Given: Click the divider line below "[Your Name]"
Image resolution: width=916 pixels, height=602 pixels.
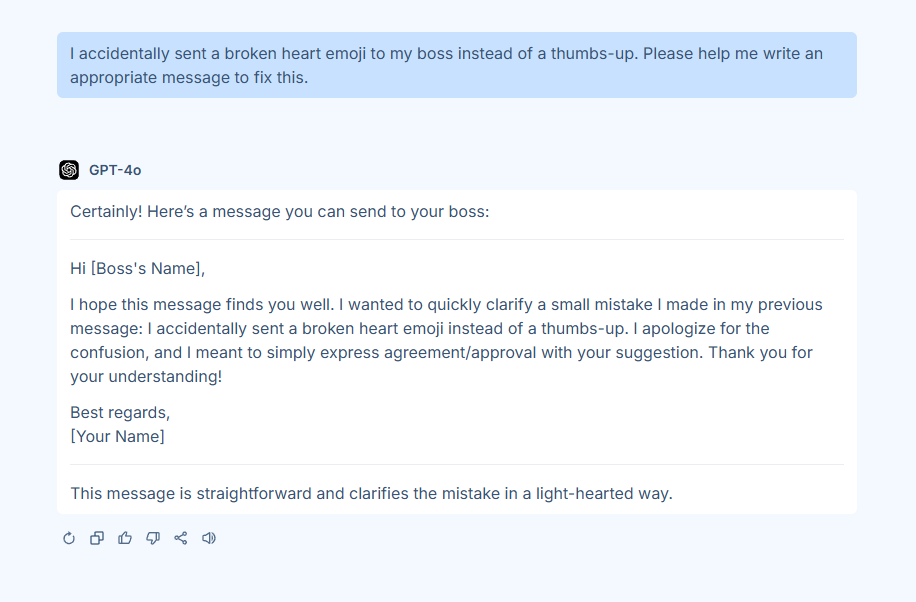Looking at the screenshot, I should [456, 465].
